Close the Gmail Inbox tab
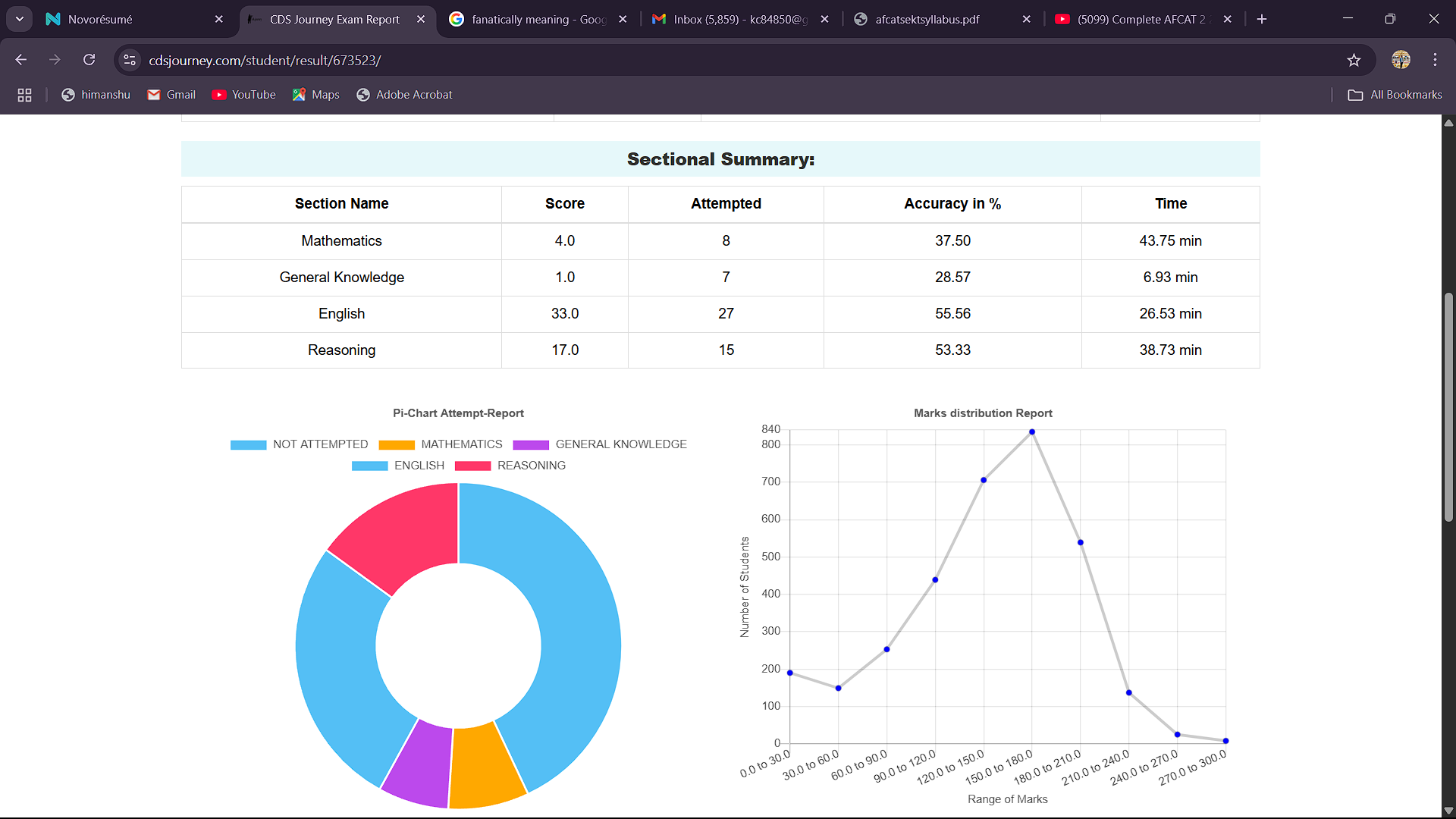 [x=824, y=19]
